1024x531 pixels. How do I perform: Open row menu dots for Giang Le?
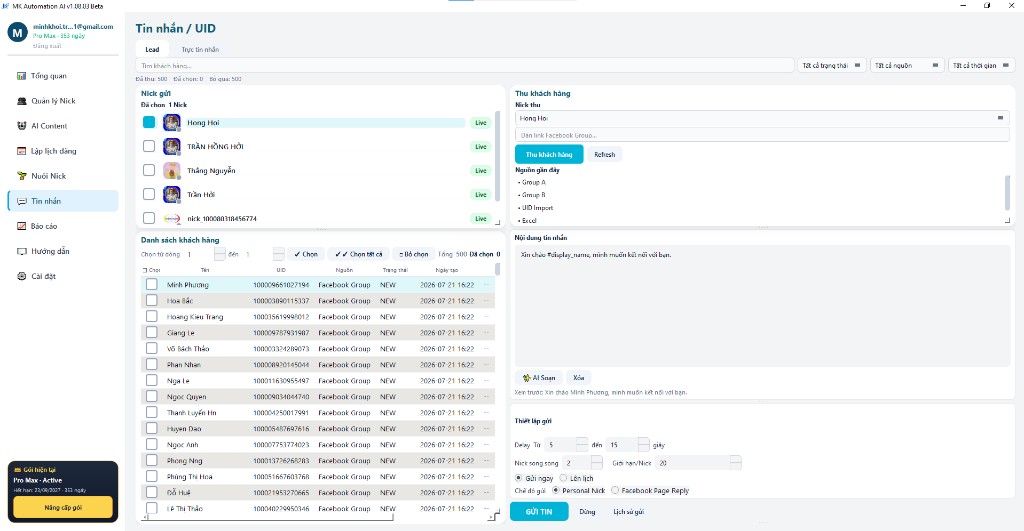pos(486,332)
